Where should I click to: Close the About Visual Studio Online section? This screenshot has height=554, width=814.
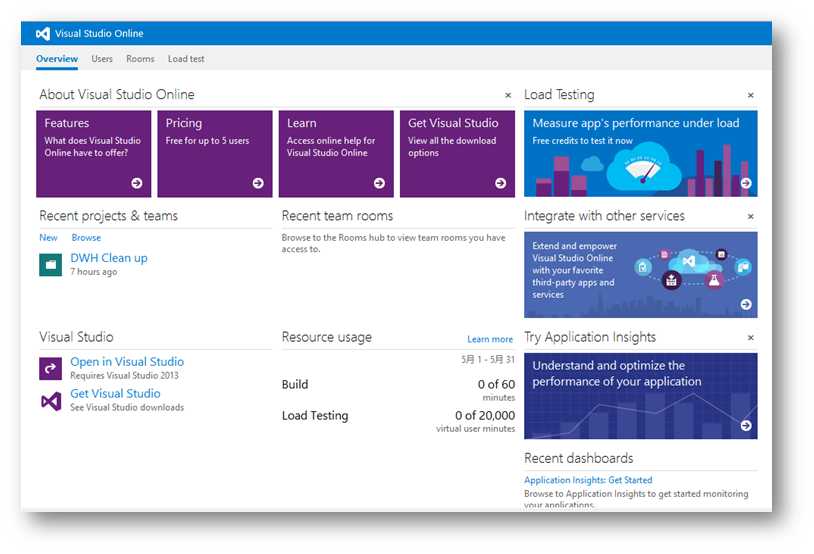[x=508, y=96]
